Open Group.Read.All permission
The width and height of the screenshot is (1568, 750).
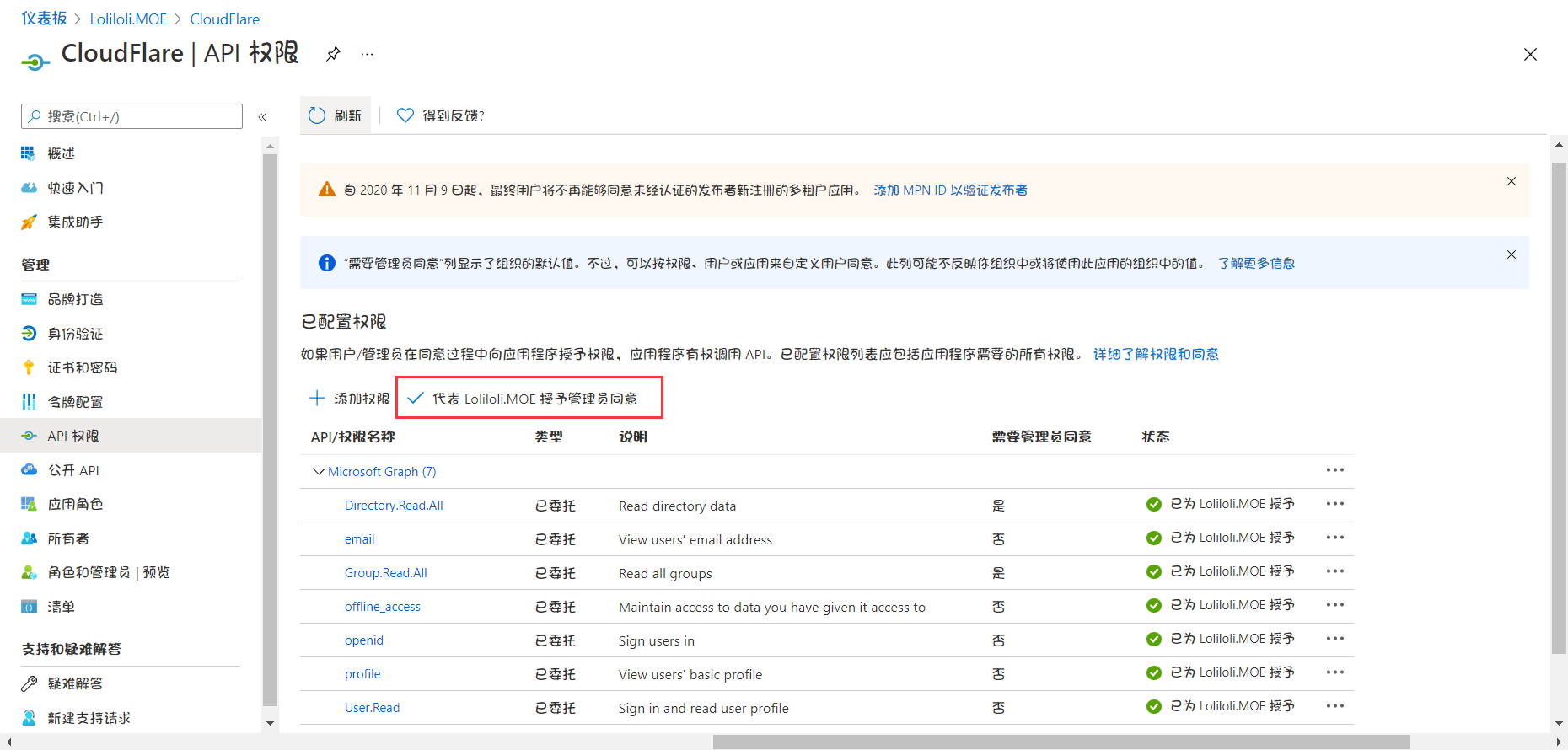pos(385,573)
